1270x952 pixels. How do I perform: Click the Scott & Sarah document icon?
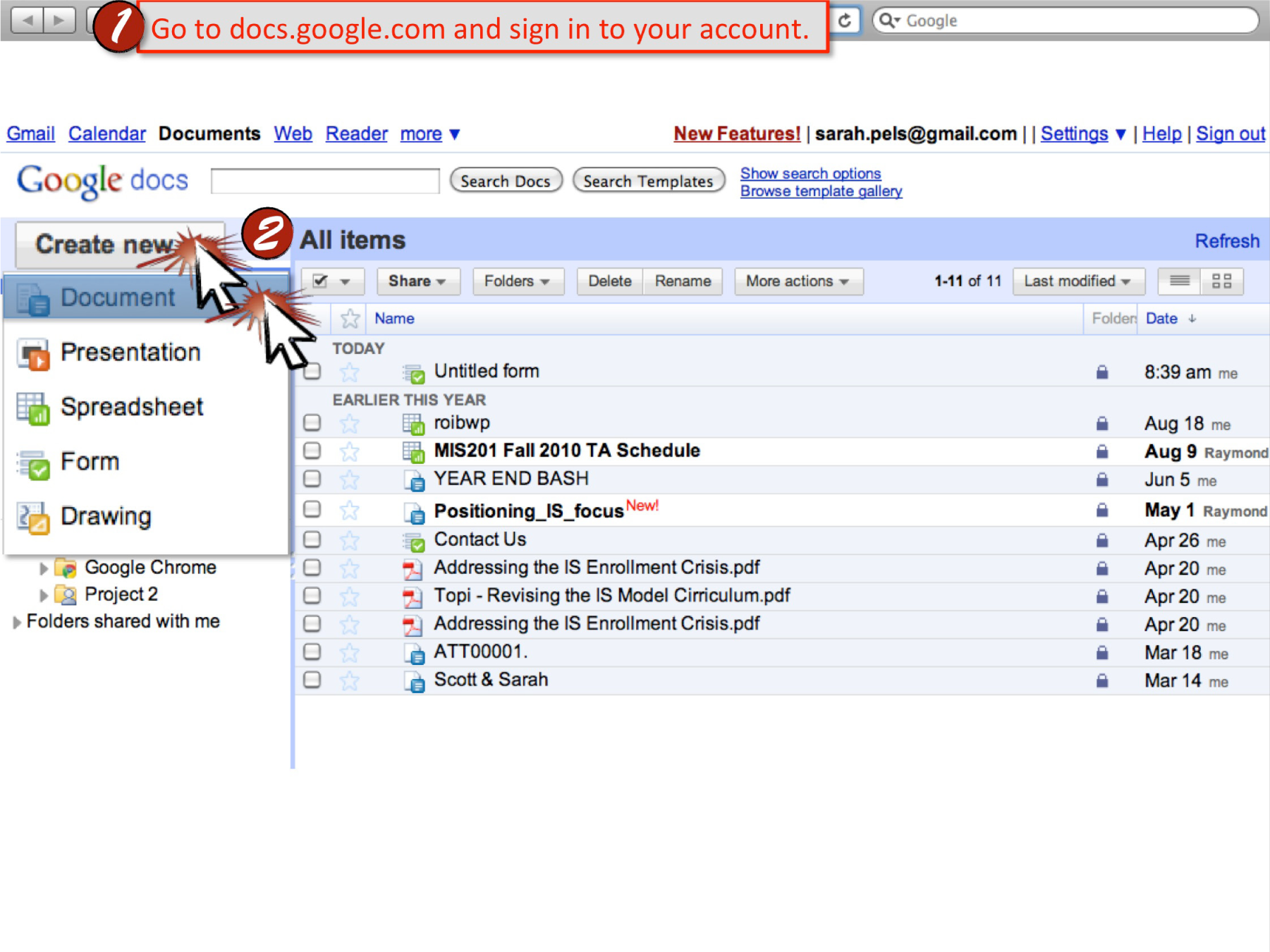[414, 681]
